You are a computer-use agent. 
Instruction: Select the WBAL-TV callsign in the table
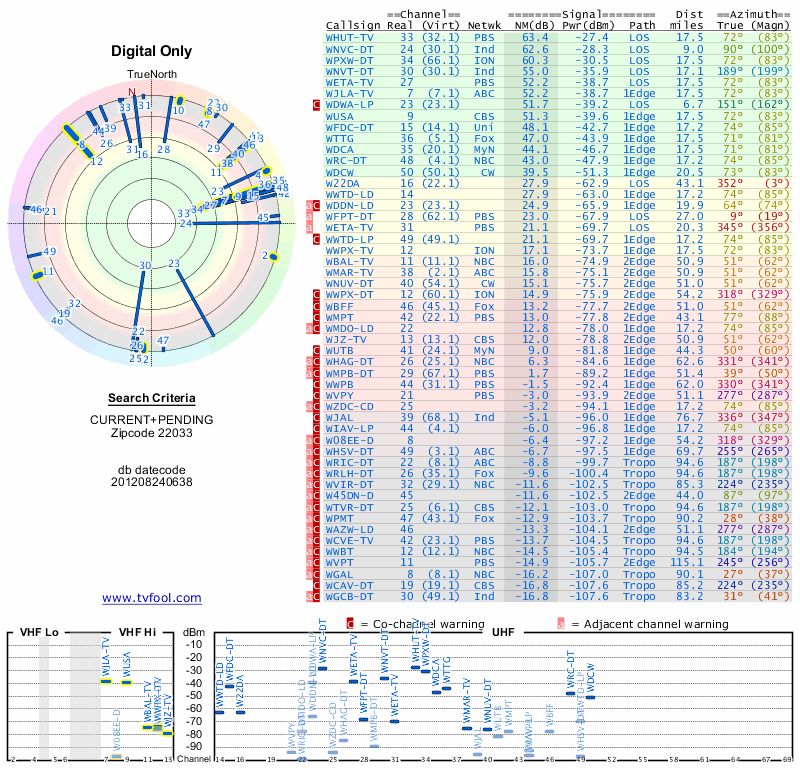349,262
